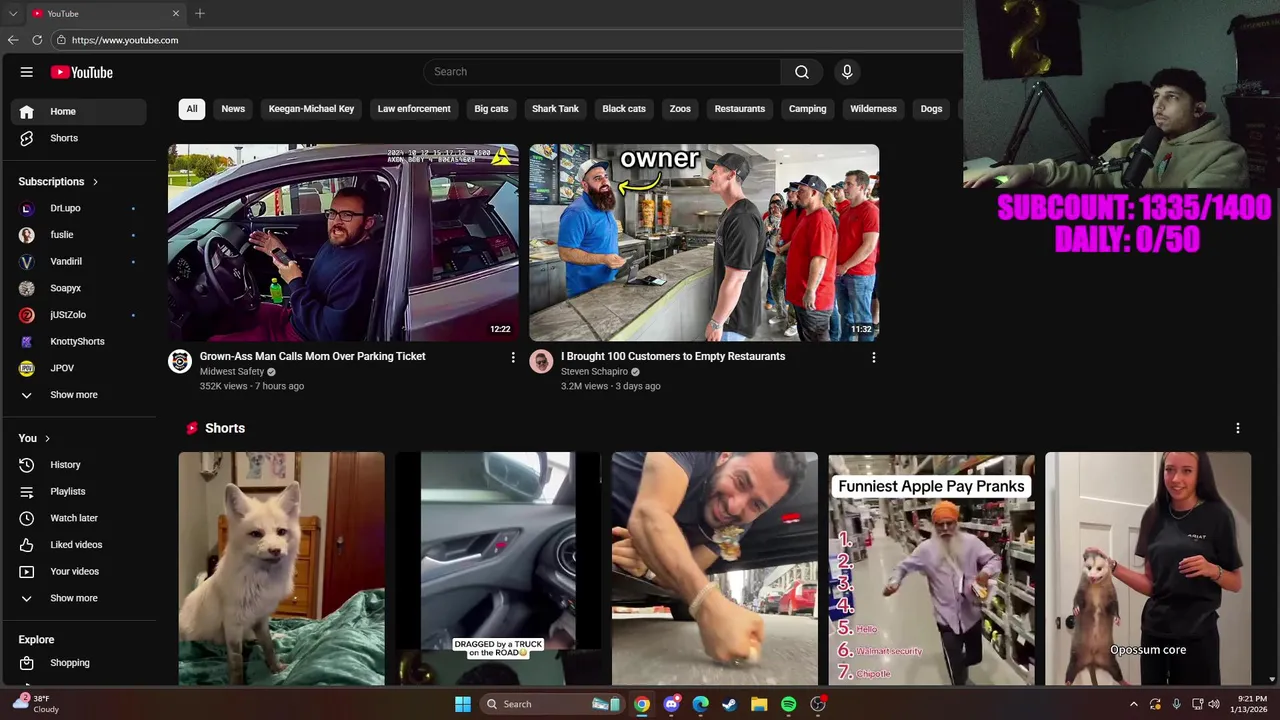
Task: Click into the YouTube search field
Action: point(602,72)
